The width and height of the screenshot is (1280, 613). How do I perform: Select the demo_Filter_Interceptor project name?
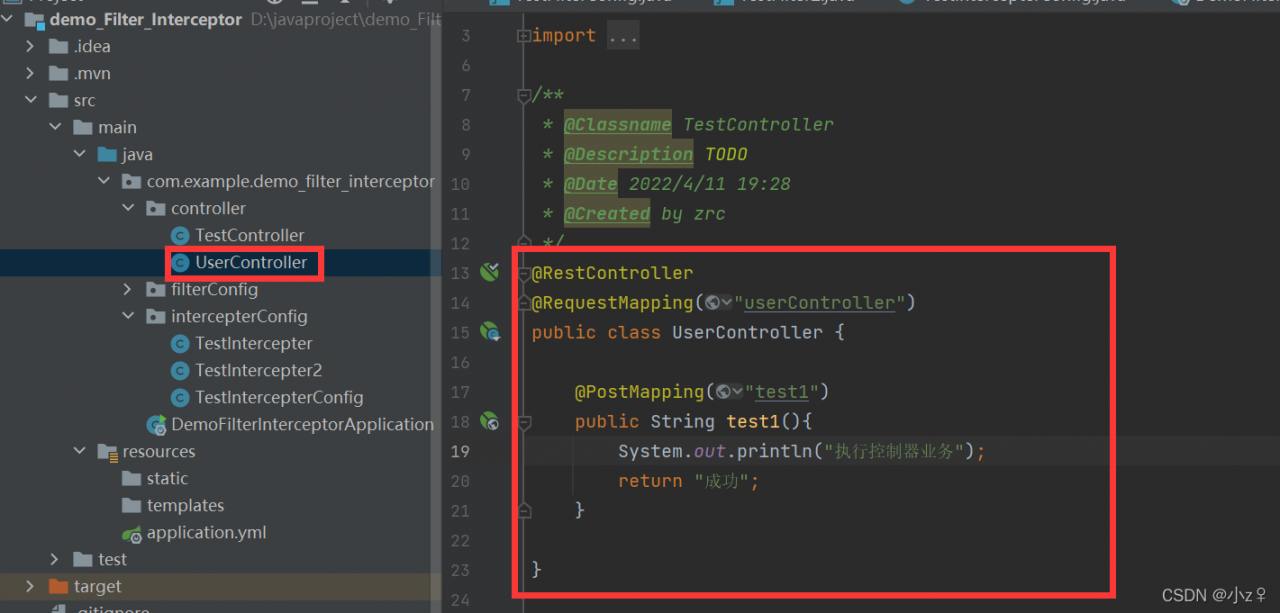[146, 20]
